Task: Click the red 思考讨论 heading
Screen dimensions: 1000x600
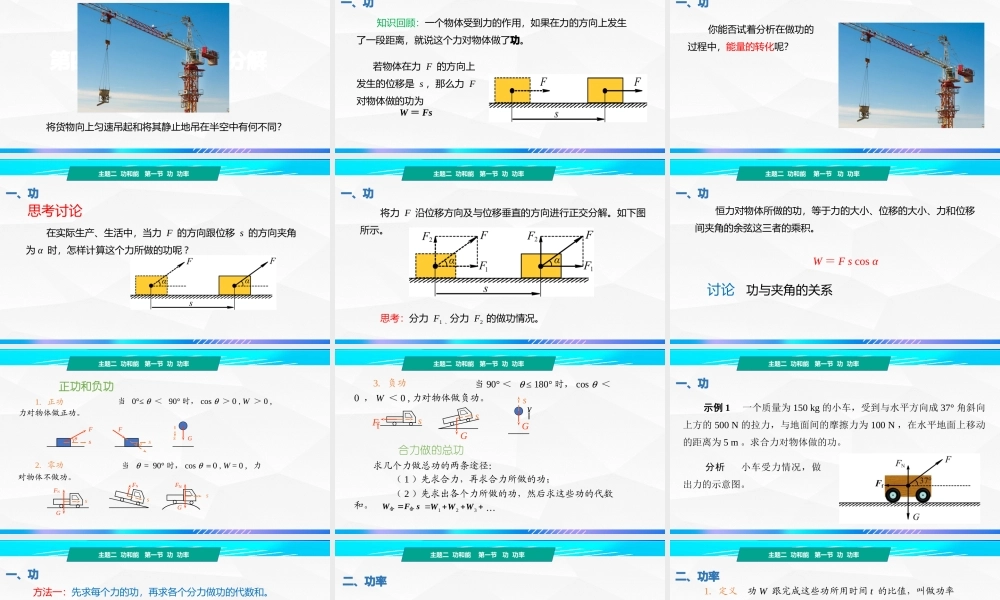Action: pos(55,211)
